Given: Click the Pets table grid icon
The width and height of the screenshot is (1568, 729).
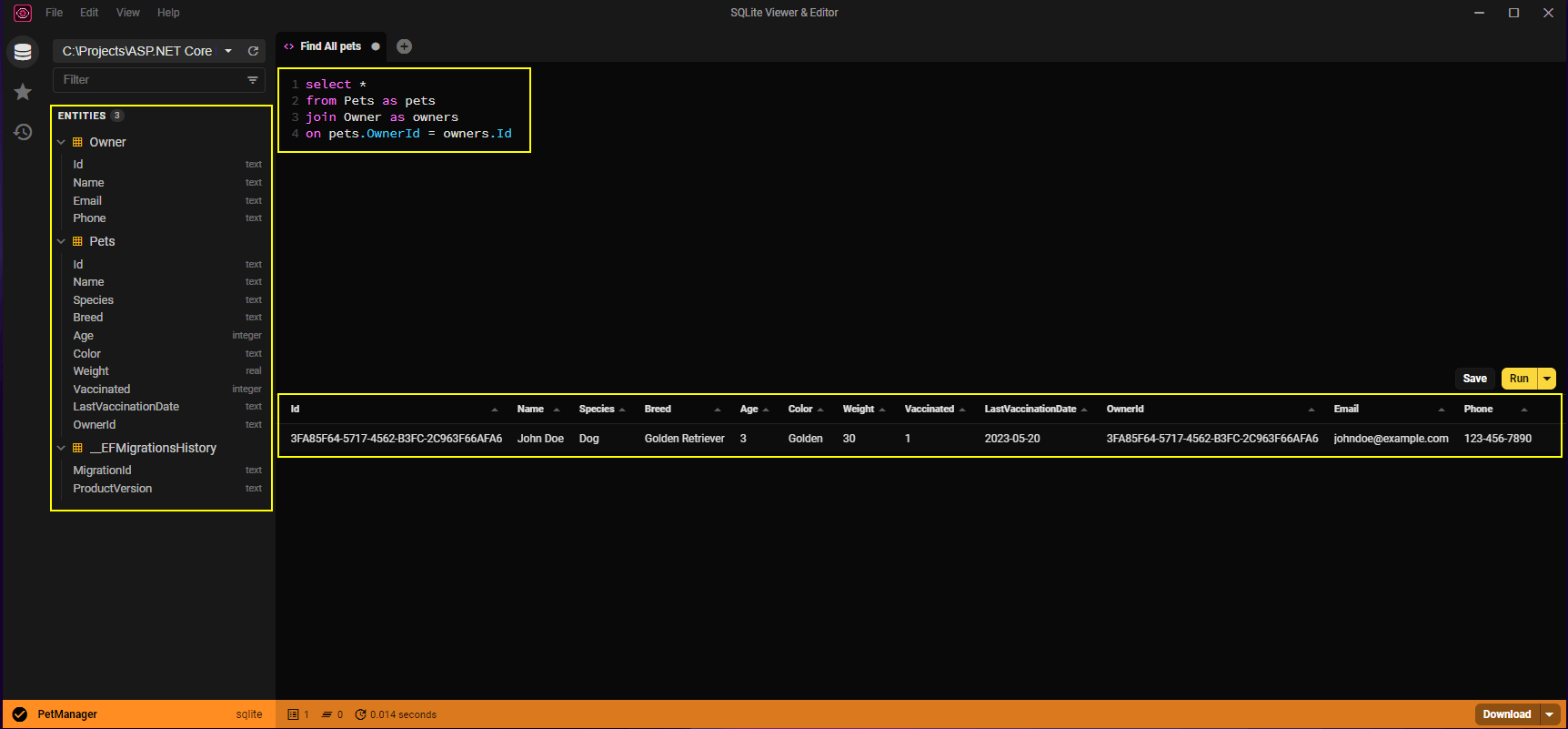Looking at the screenshot, I should [x=77, y=241].
